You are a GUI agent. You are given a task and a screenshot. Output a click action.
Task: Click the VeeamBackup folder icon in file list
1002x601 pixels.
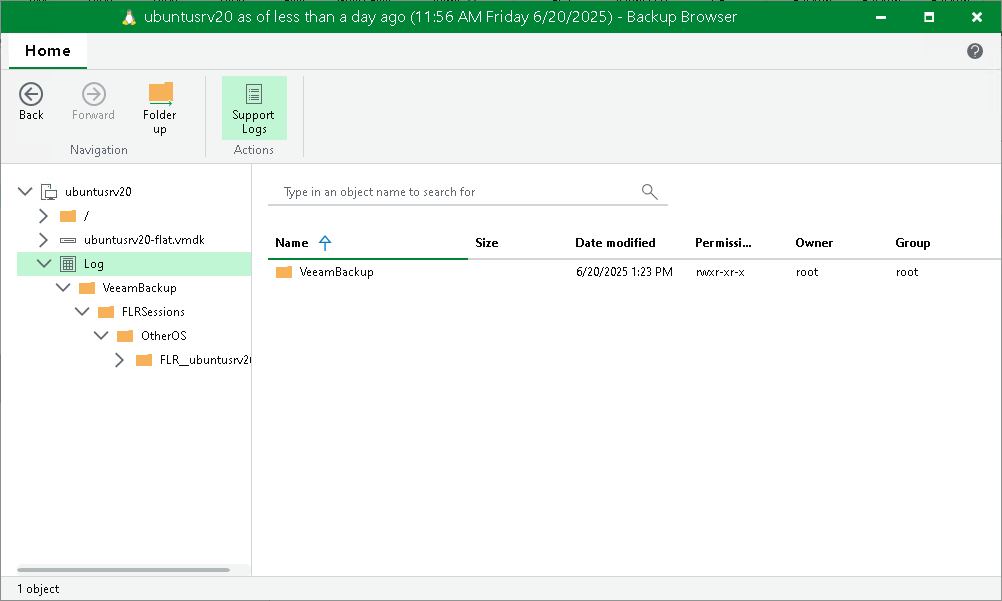(284, 272)
